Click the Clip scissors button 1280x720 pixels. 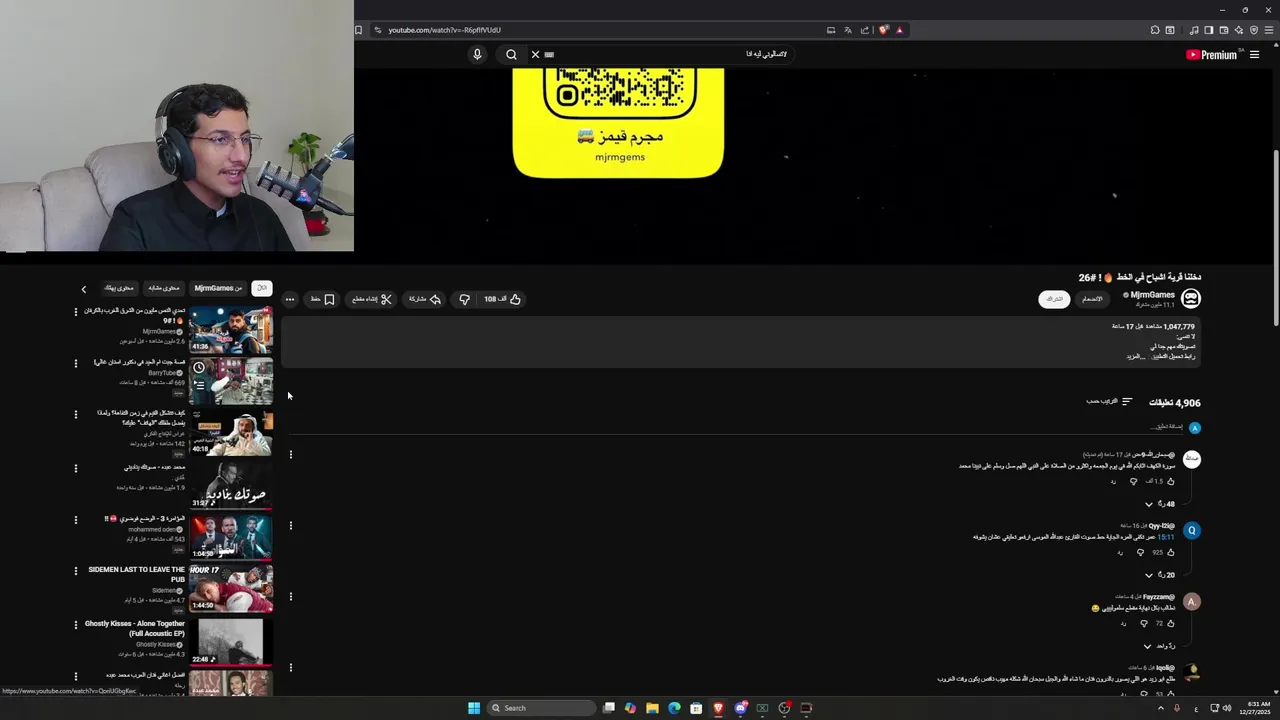pyautogui.click(x=371, y=299)
